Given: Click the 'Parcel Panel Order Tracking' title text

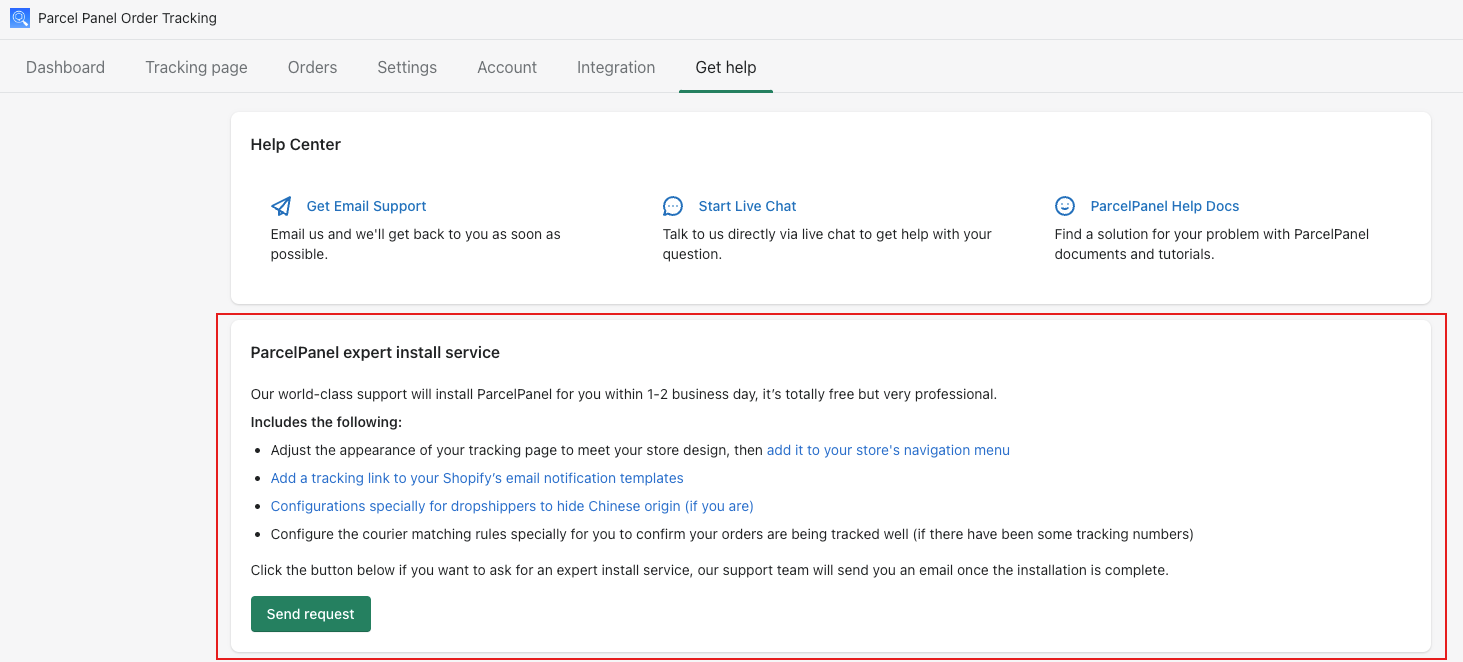Looking at the screenshot, I should (x=127, y=18).
